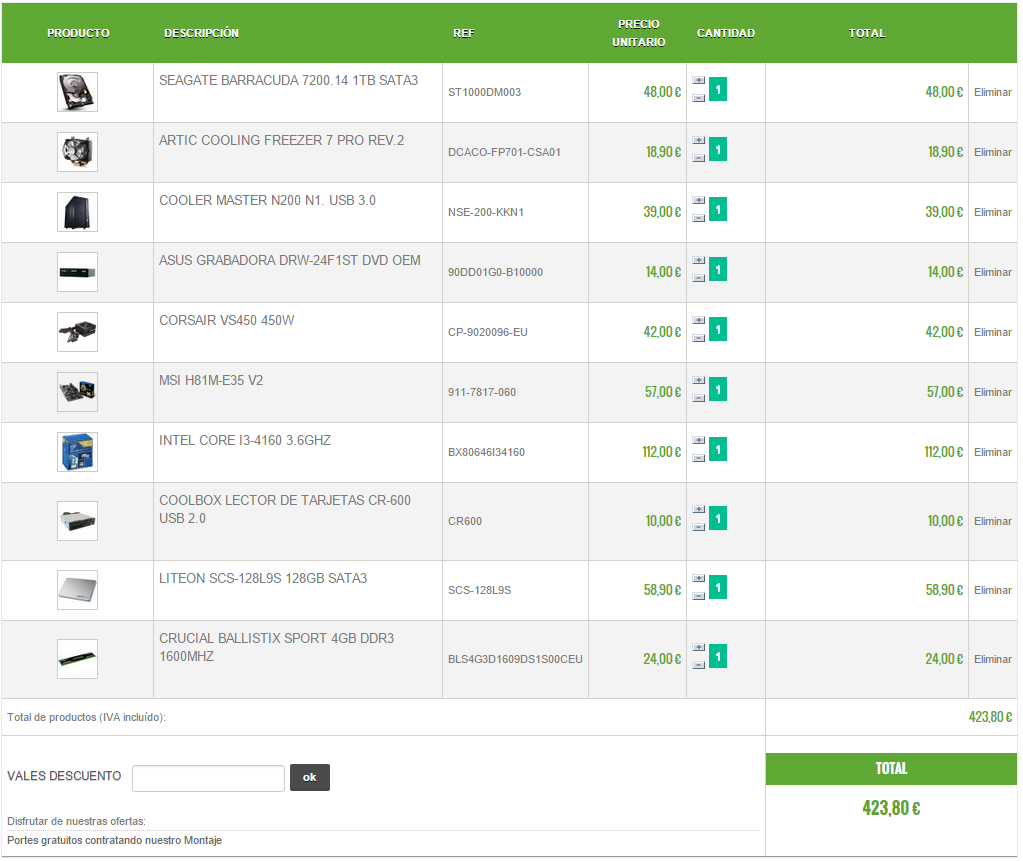
Task: Open LITEON SCS-128L9S 128GB SATA3 description
Action: 263,579
